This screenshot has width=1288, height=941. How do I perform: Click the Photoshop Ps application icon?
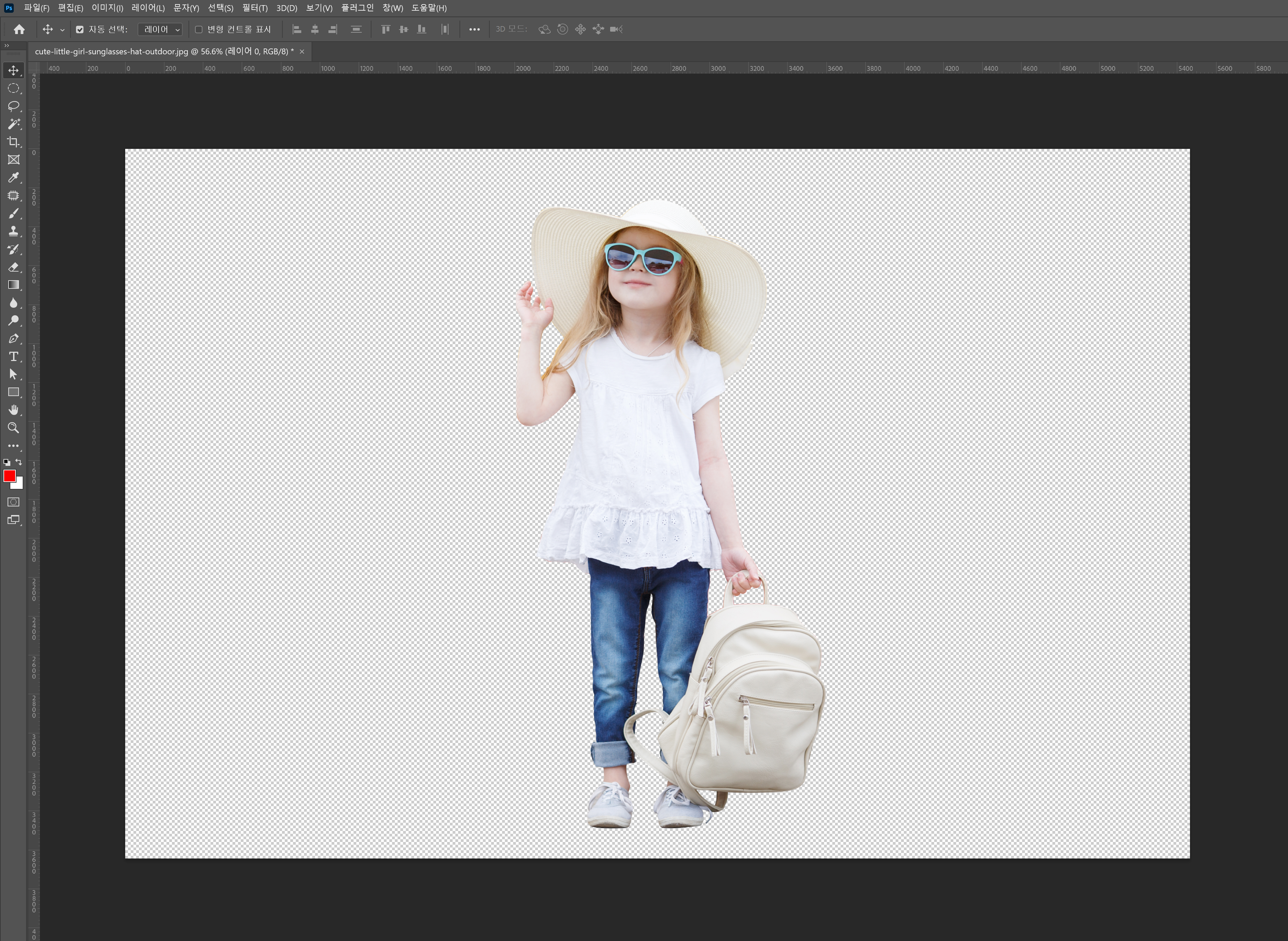coord(9,8)
